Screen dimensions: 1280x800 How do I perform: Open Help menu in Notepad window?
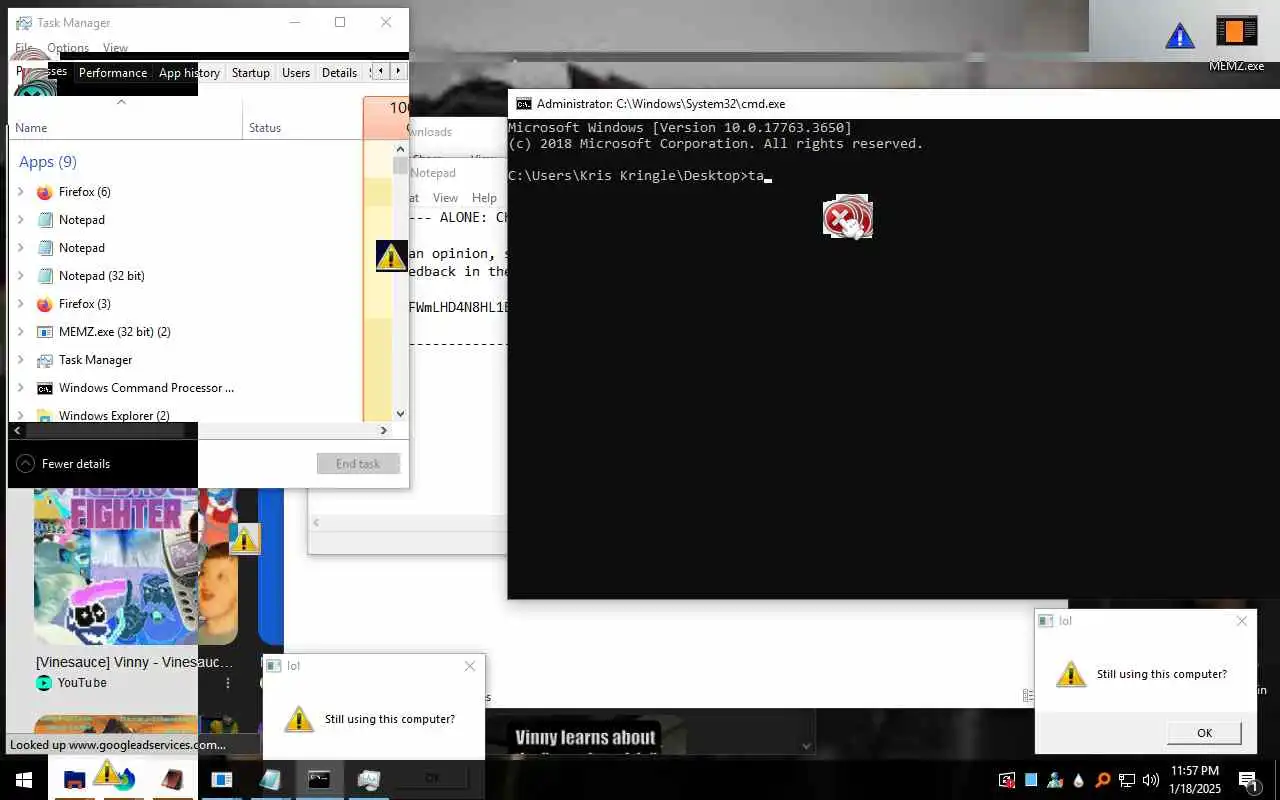coord(484,198)
